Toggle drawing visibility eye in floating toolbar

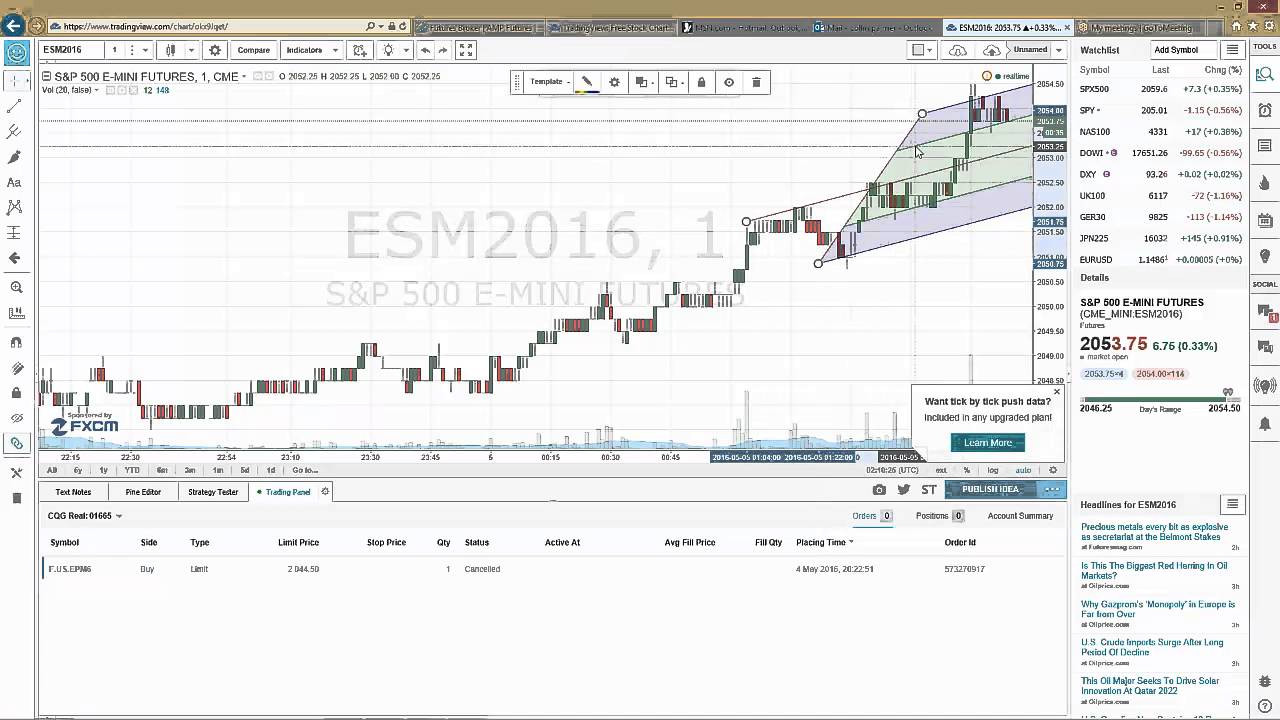click(x=729, y=82)
